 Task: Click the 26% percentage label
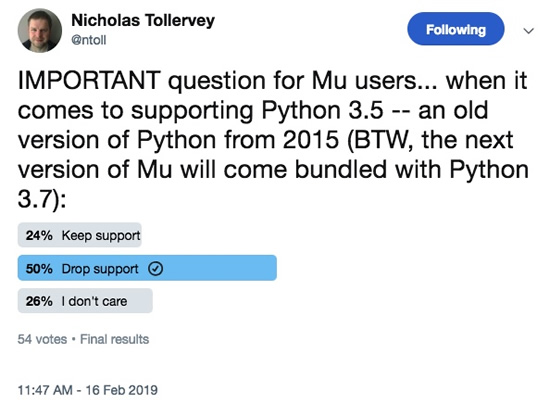click(39, 301)
